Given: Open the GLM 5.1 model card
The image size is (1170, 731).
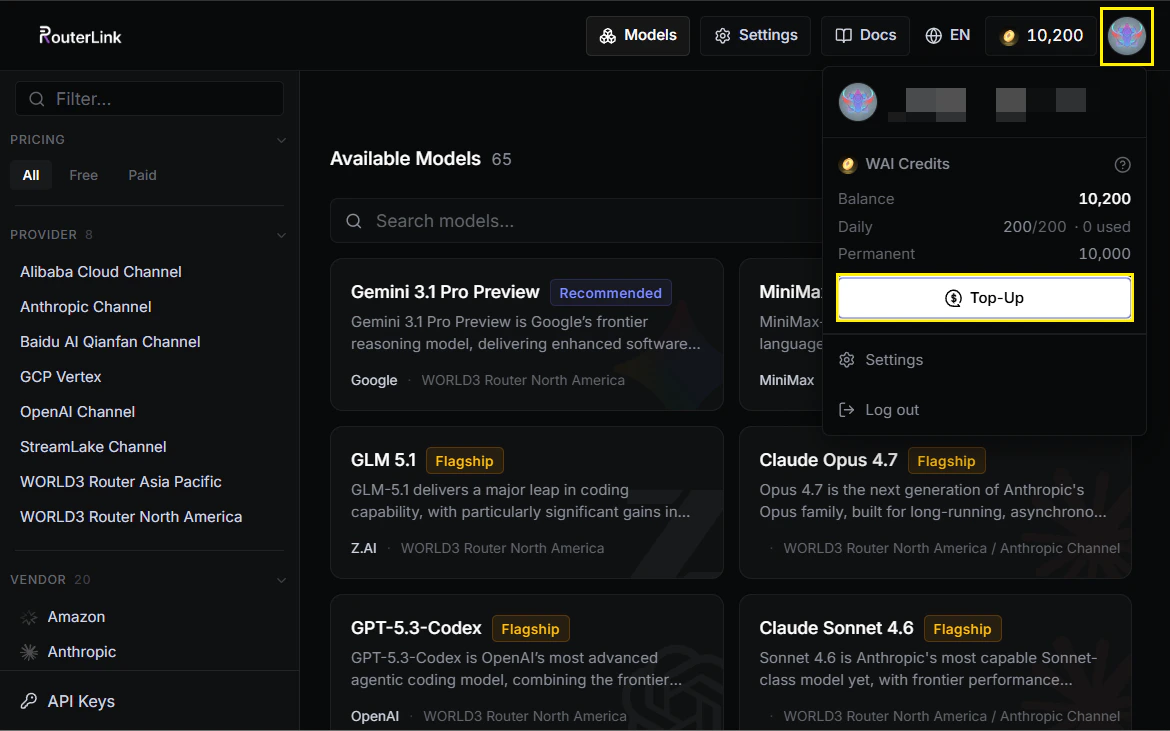Looking at the screenshot, I should (x=527, y=503).
